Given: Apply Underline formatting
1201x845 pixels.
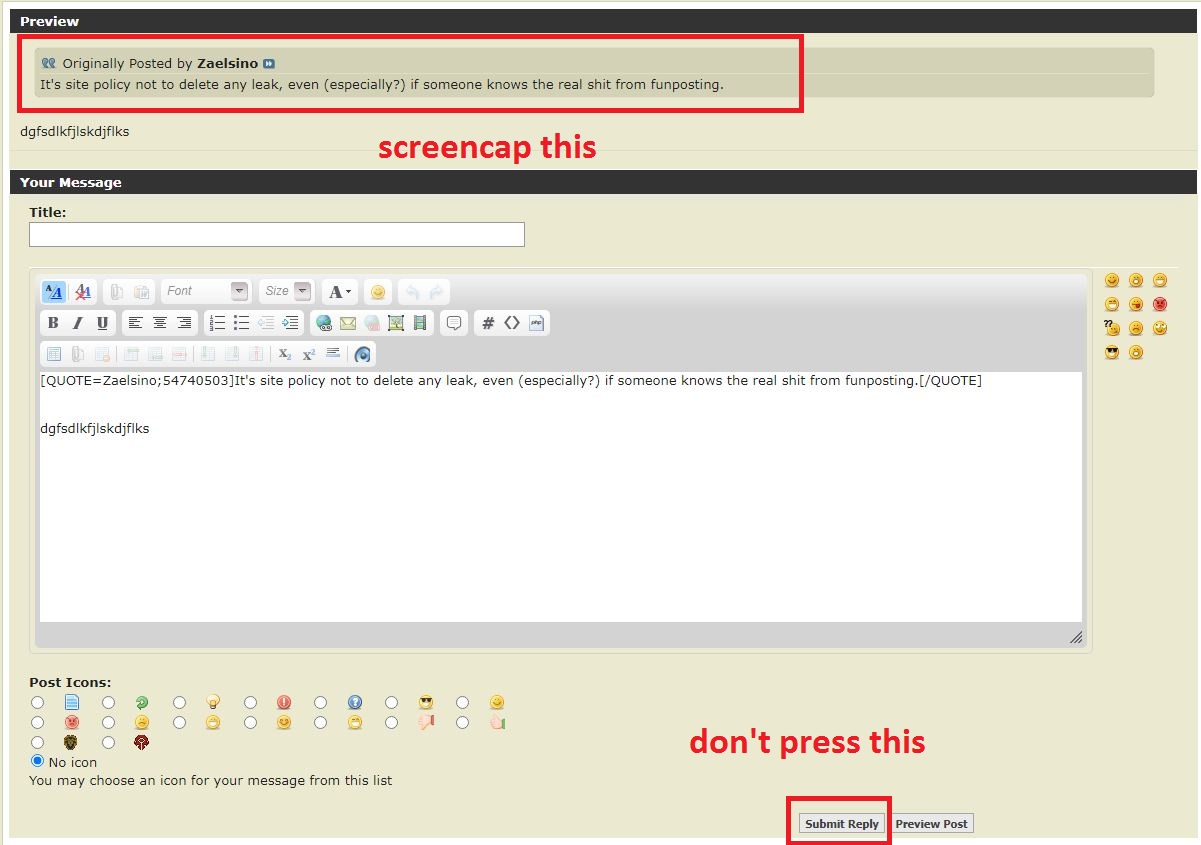Looking at the screenshot, I should click(102, 323).
